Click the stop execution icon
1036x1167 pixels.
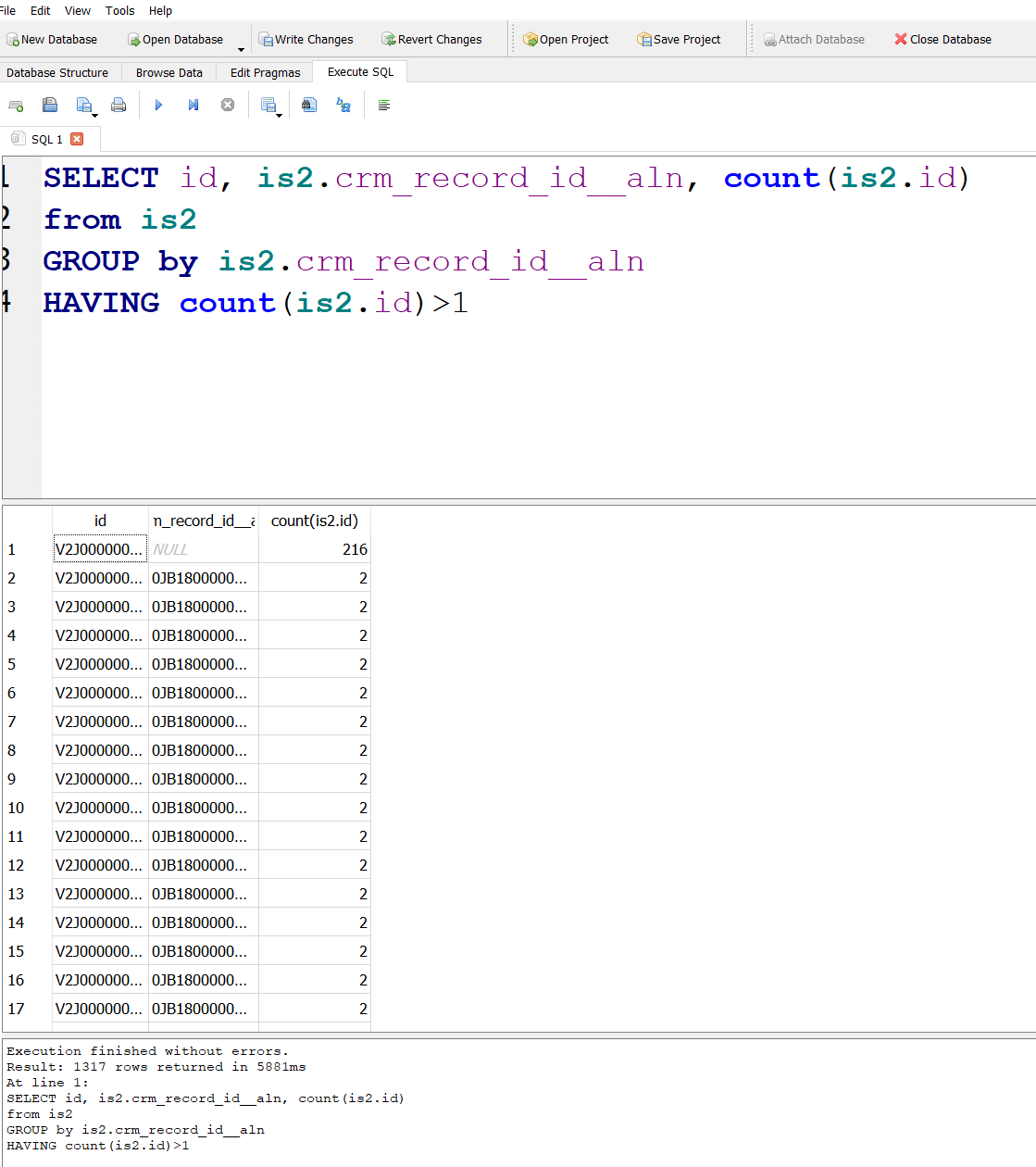point(228,106)
